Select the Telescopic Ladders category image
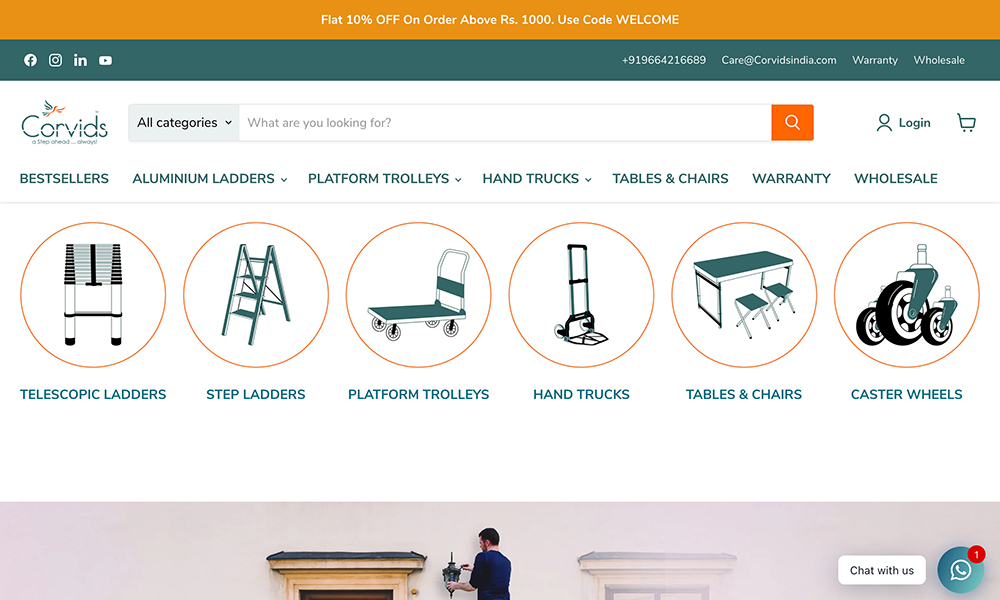Image resolution: width=1000 pixels, height=600 pixels. [93, 295]
